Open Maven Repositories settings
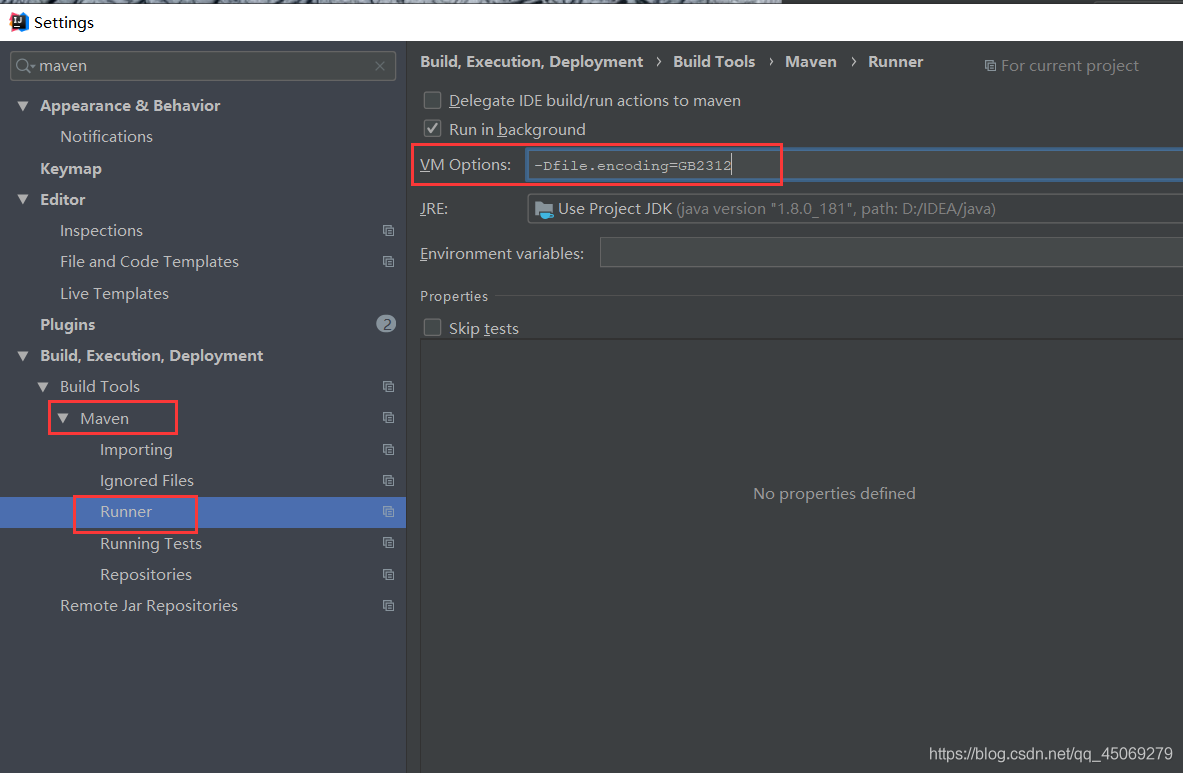This screenshot has width=1183, height=773. click(146, 575)
